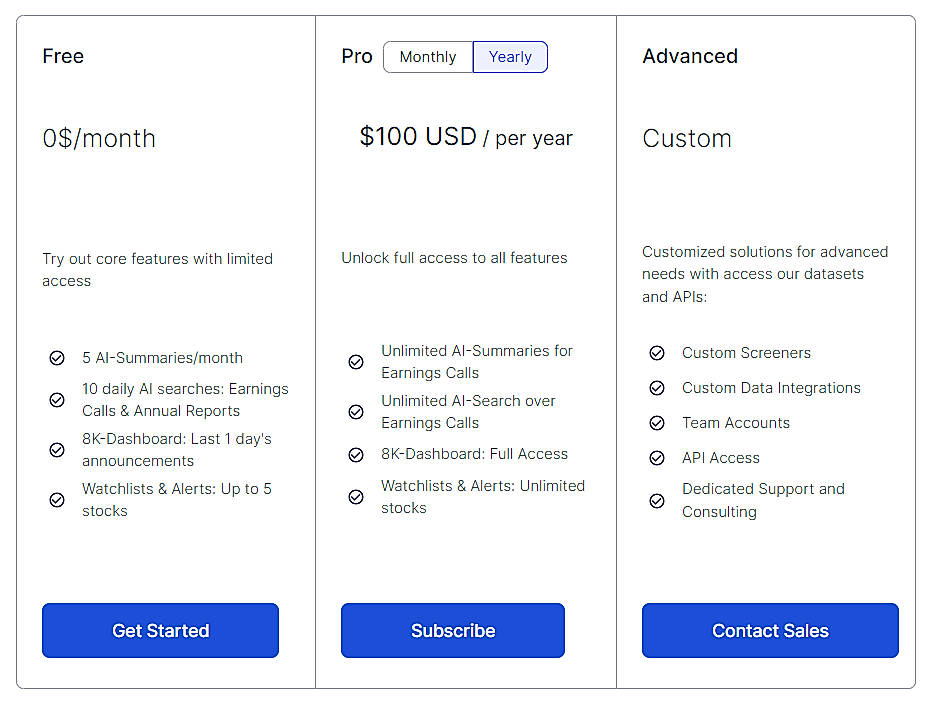The image size is (931, 713).
Task: Click the checkmark beside "Dedicated Support and Consulting"
Action: pos(657,500)
